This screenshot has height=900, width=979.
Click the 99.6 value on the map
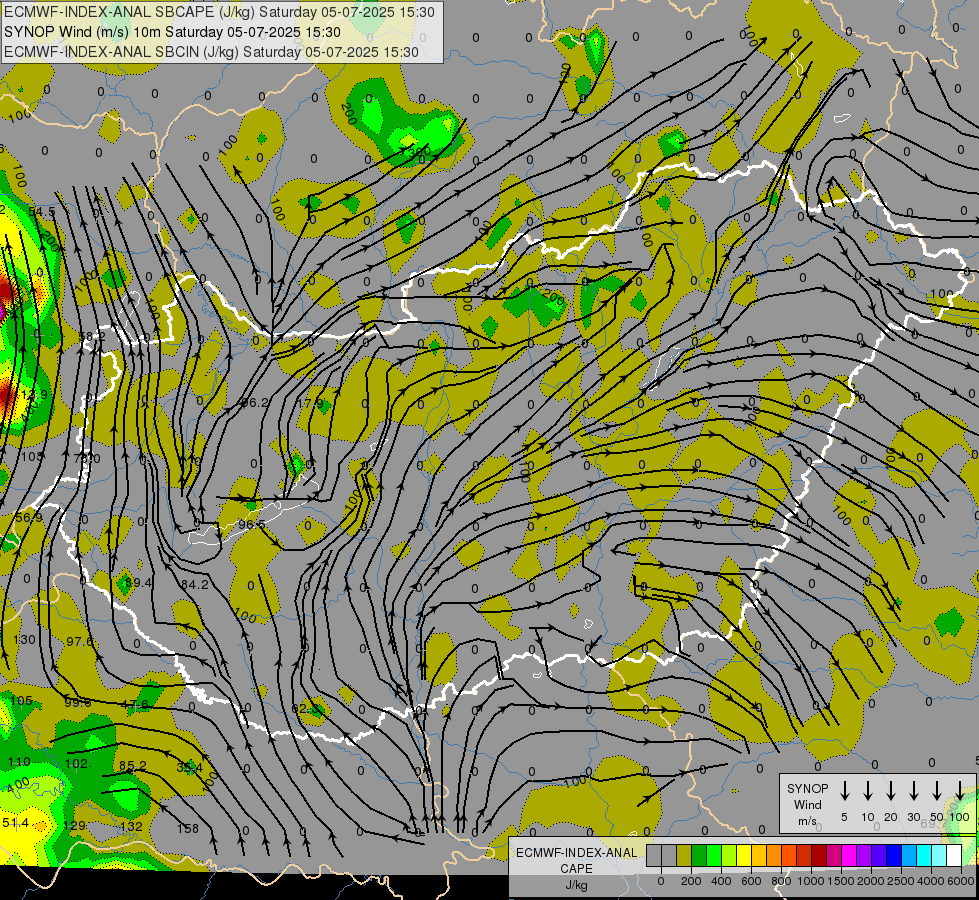[x=77, y=703]
